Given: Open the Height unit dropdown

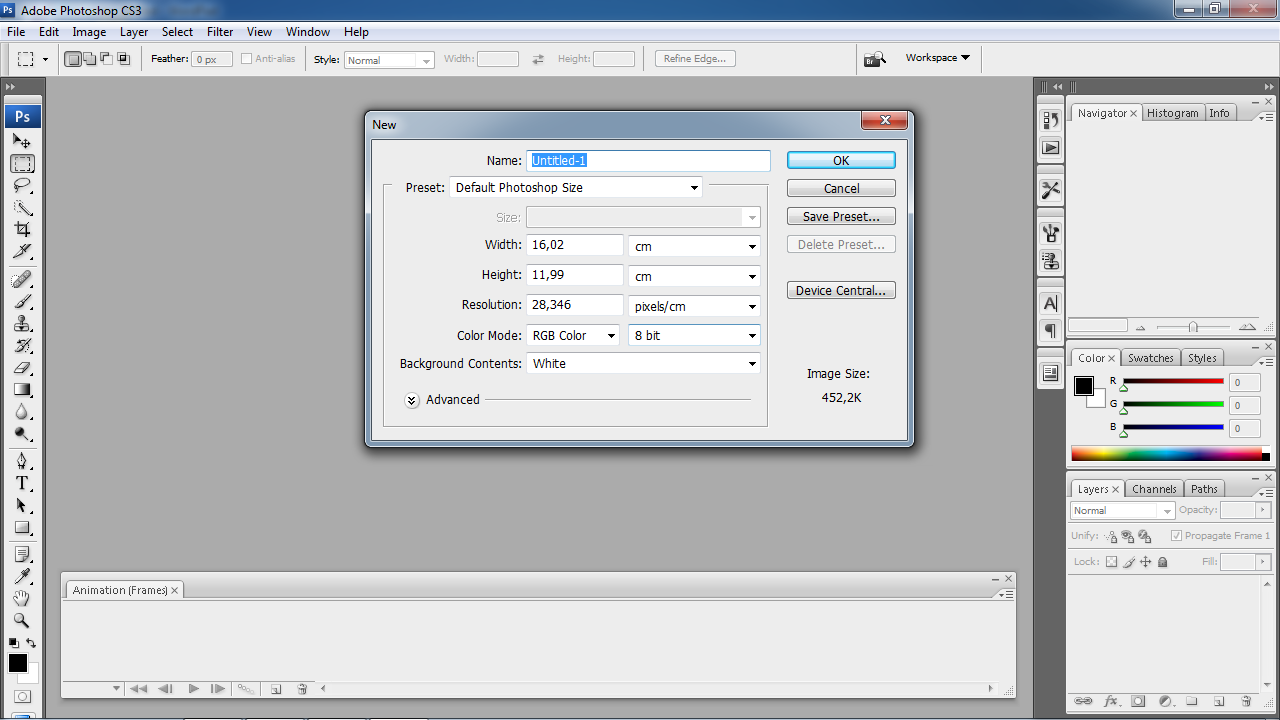Looking at the screenshot, I should [x=694, y=276].
